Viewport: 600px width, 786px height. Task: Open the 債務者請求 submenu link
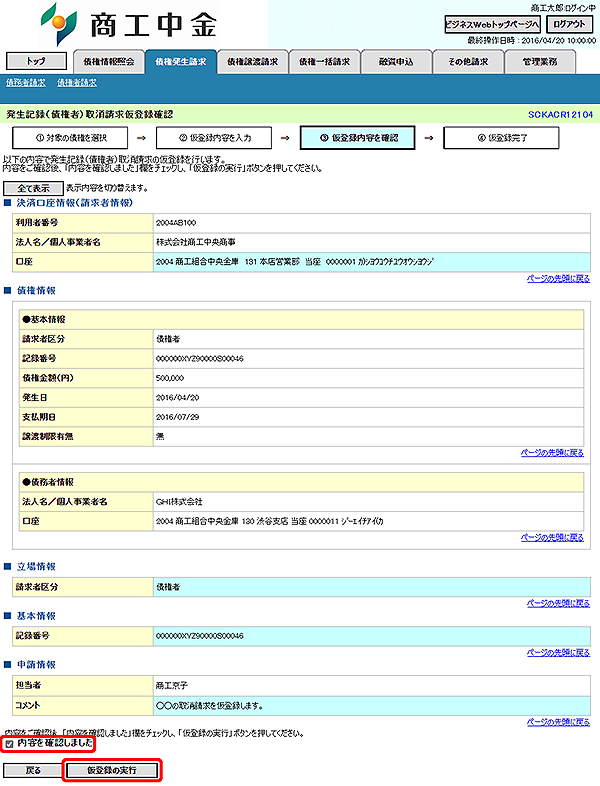click(x=26, y=83)
